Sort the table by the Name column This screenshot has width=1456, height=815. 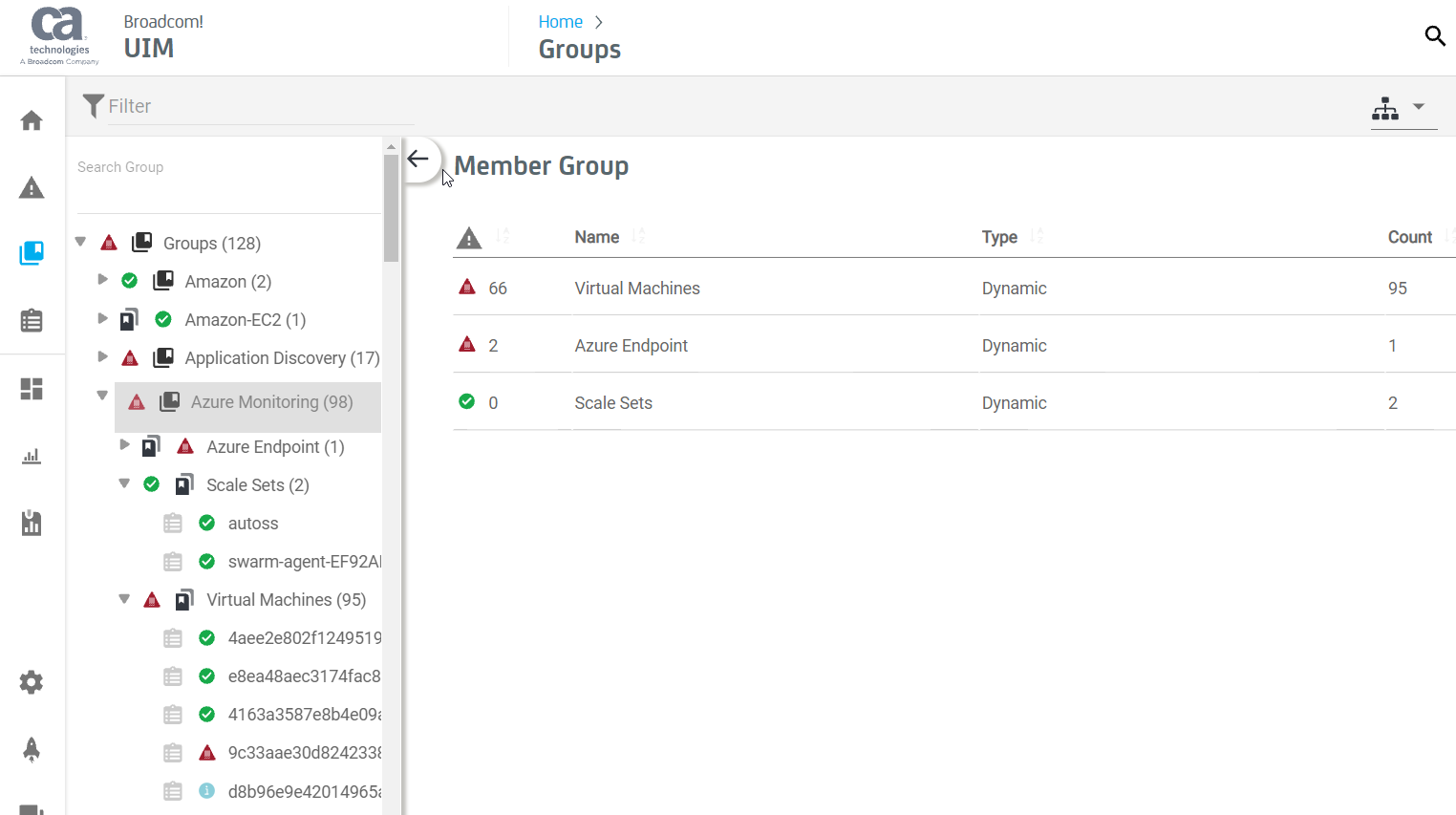[x=596, y=236]
